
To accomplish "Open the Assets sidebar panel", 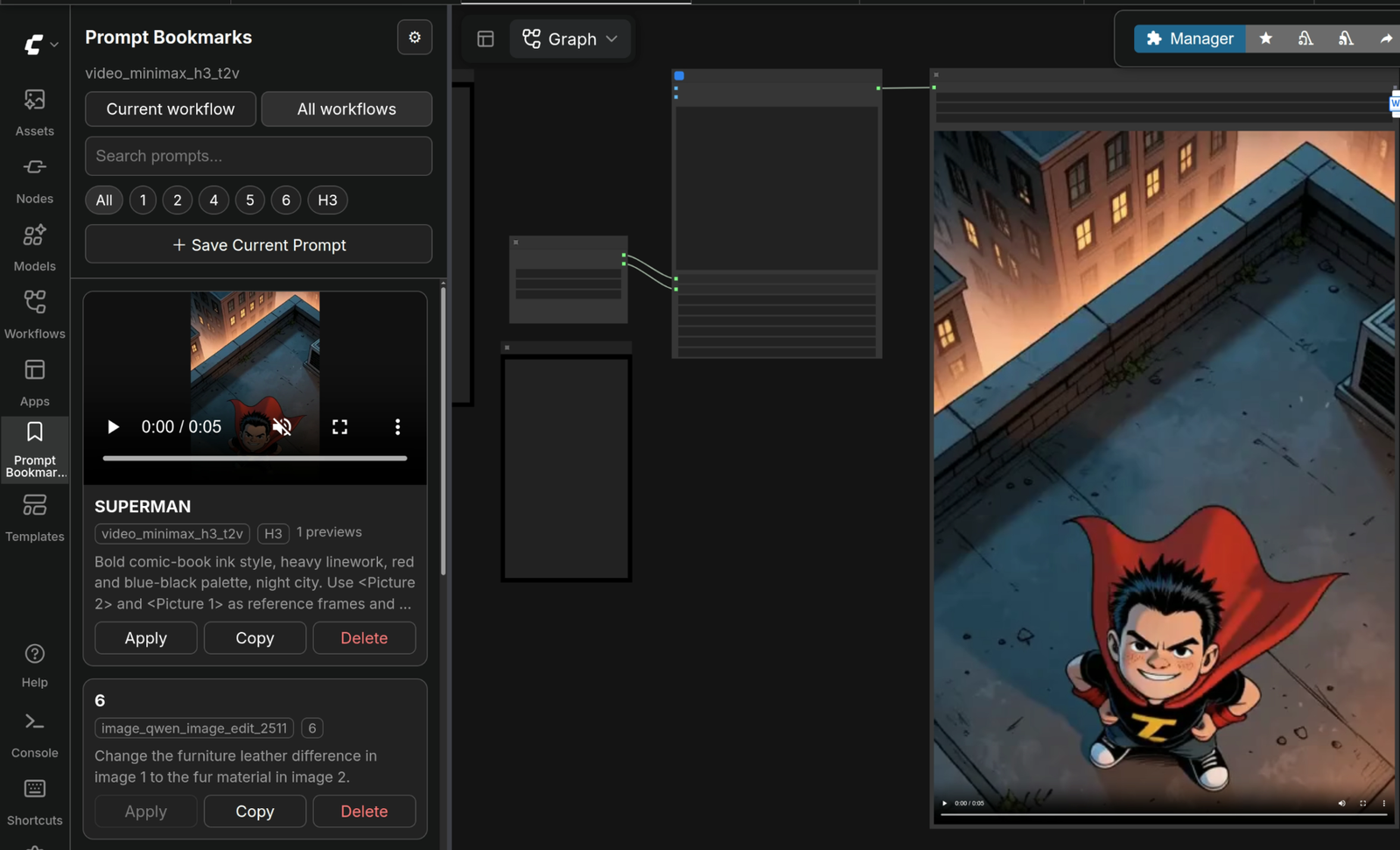I will (x=34, y=112).
